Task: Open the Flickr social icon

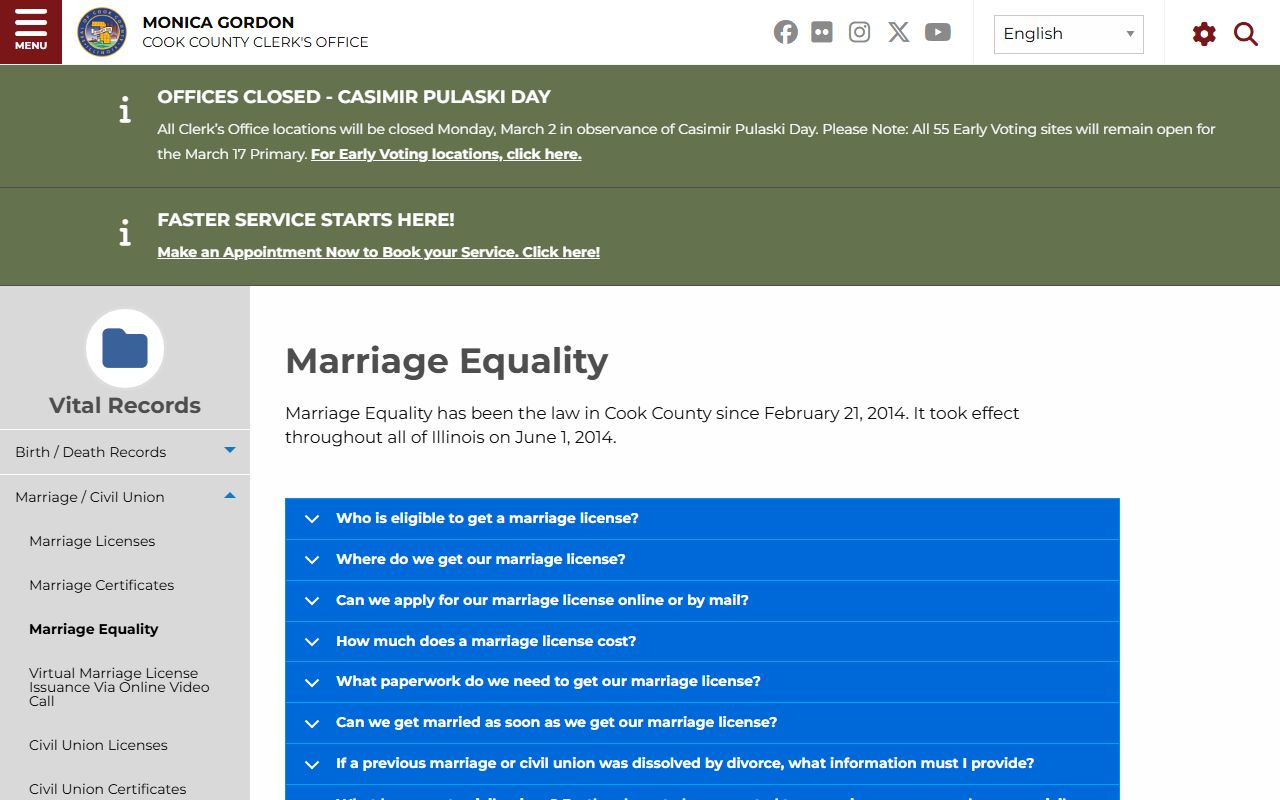Action: coord(822,32)
